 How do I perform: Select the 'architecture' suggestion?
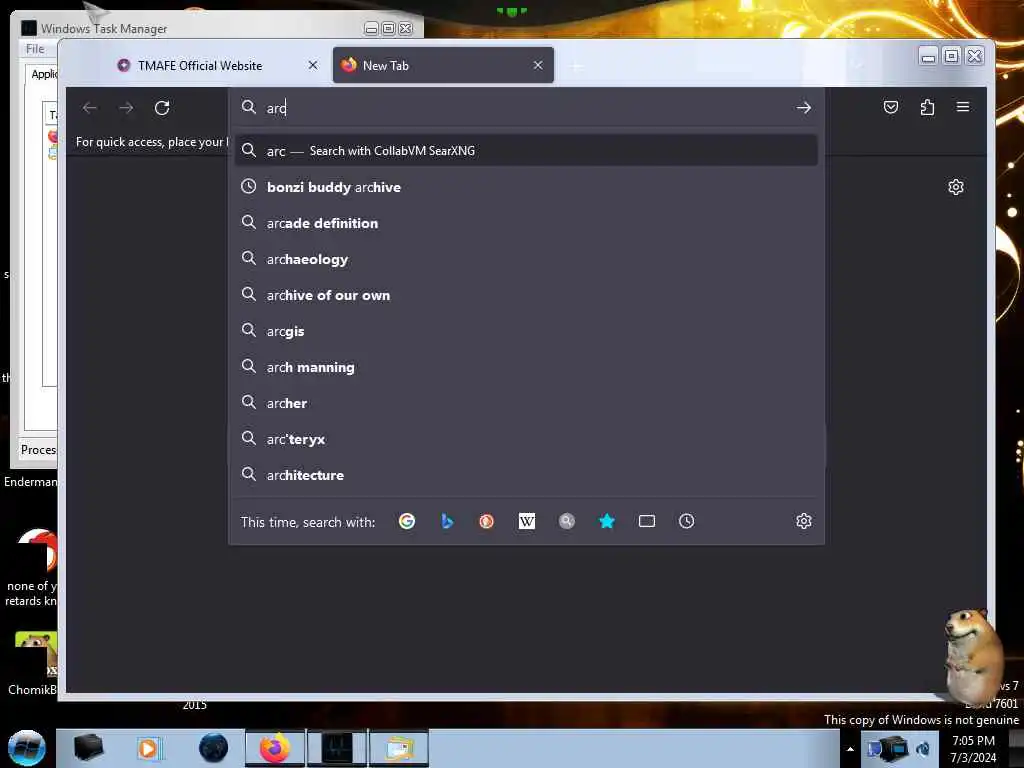tap(526, 475)
